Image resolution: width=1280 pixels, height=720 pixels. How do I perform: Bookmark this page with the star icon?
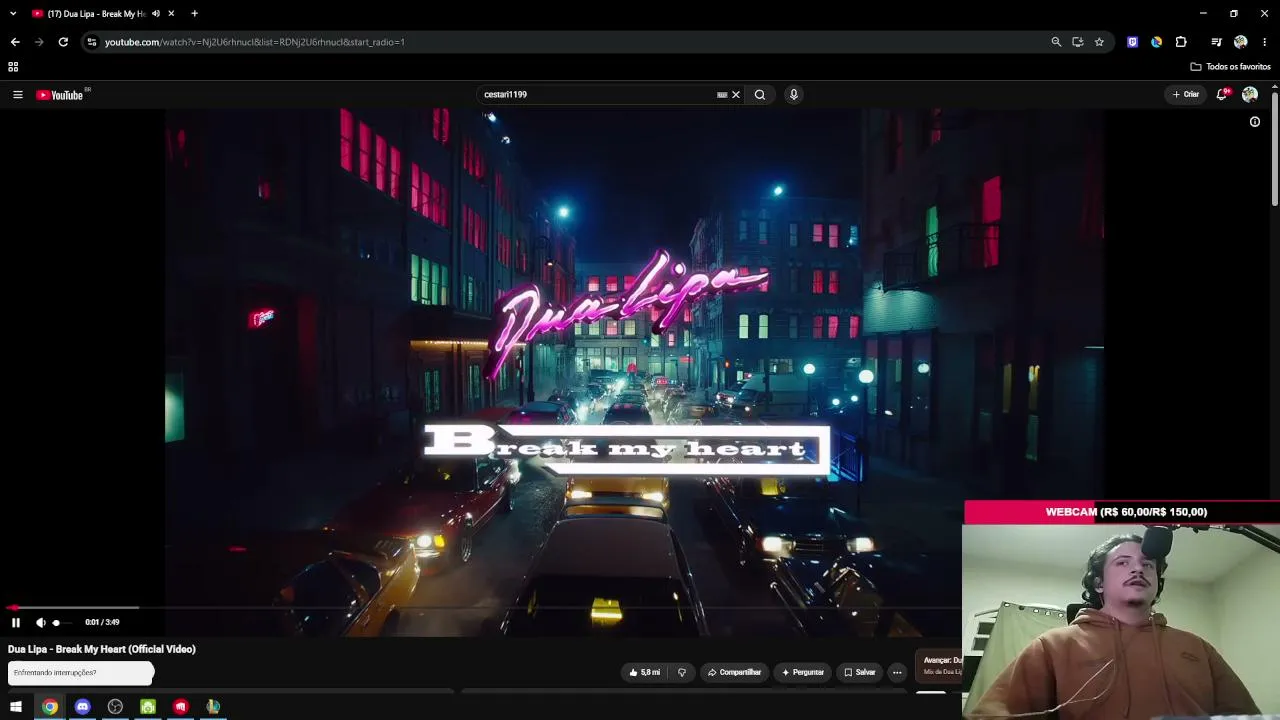tap(1099, 42)
